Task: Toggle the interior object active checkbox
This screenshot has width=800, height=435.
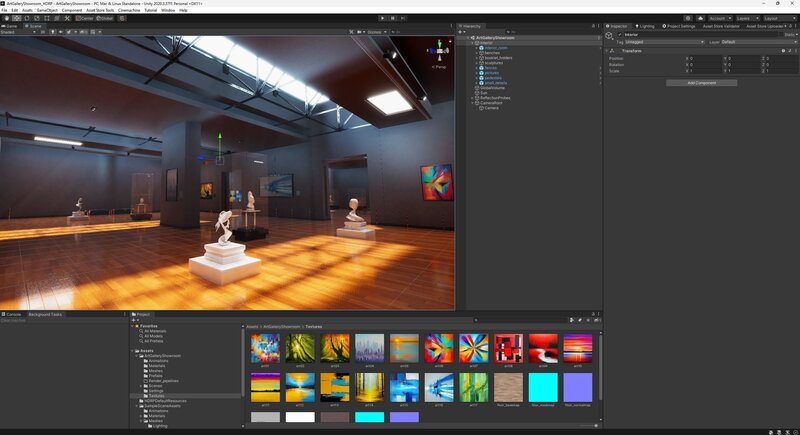Action: pos(620,34)
